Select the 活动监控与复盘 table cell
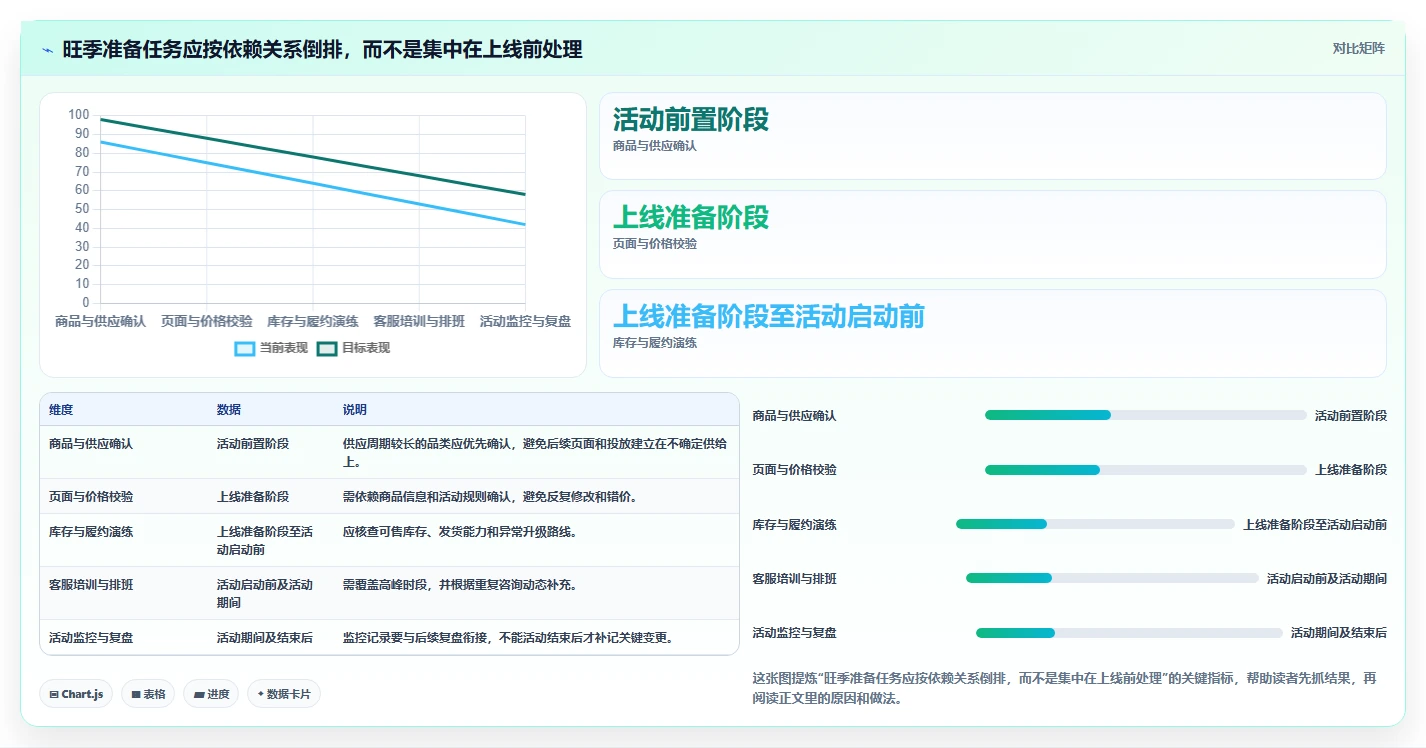The image size is (1426, 748). pyautogui.click(x=124, y=637)
